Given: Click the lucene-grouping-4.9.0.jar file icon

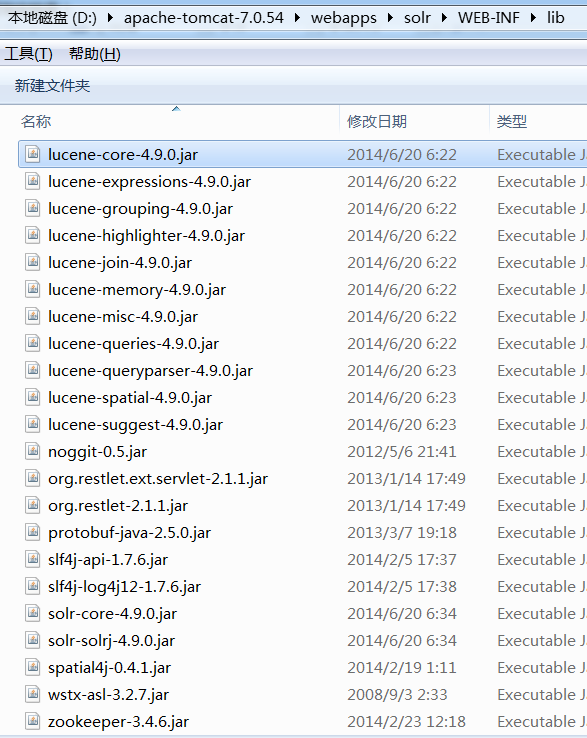Looking at the screenshot, I should click(x=32, y=208).
